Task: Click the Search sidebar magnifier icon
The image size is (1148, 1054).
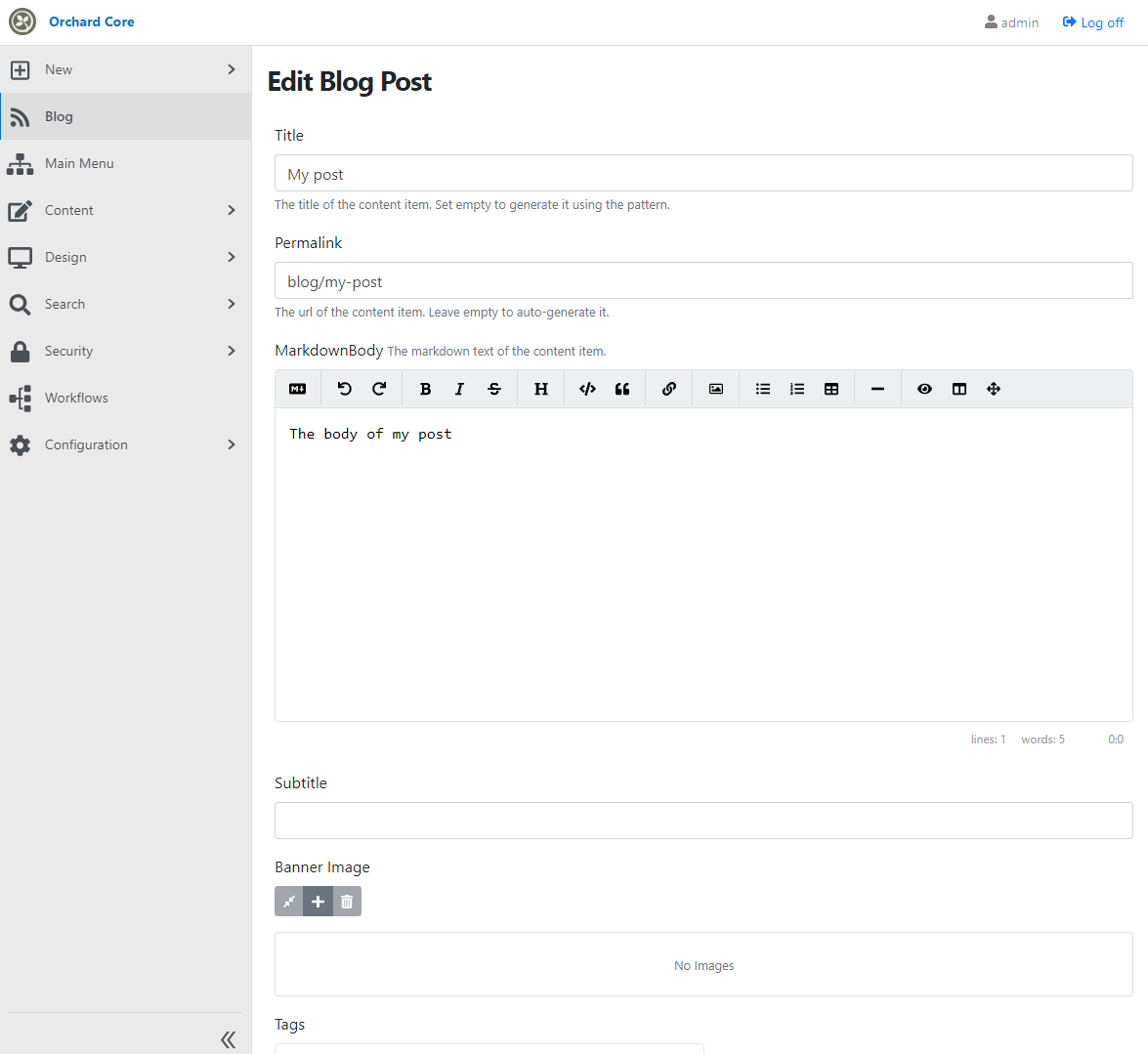Action: 20,305
